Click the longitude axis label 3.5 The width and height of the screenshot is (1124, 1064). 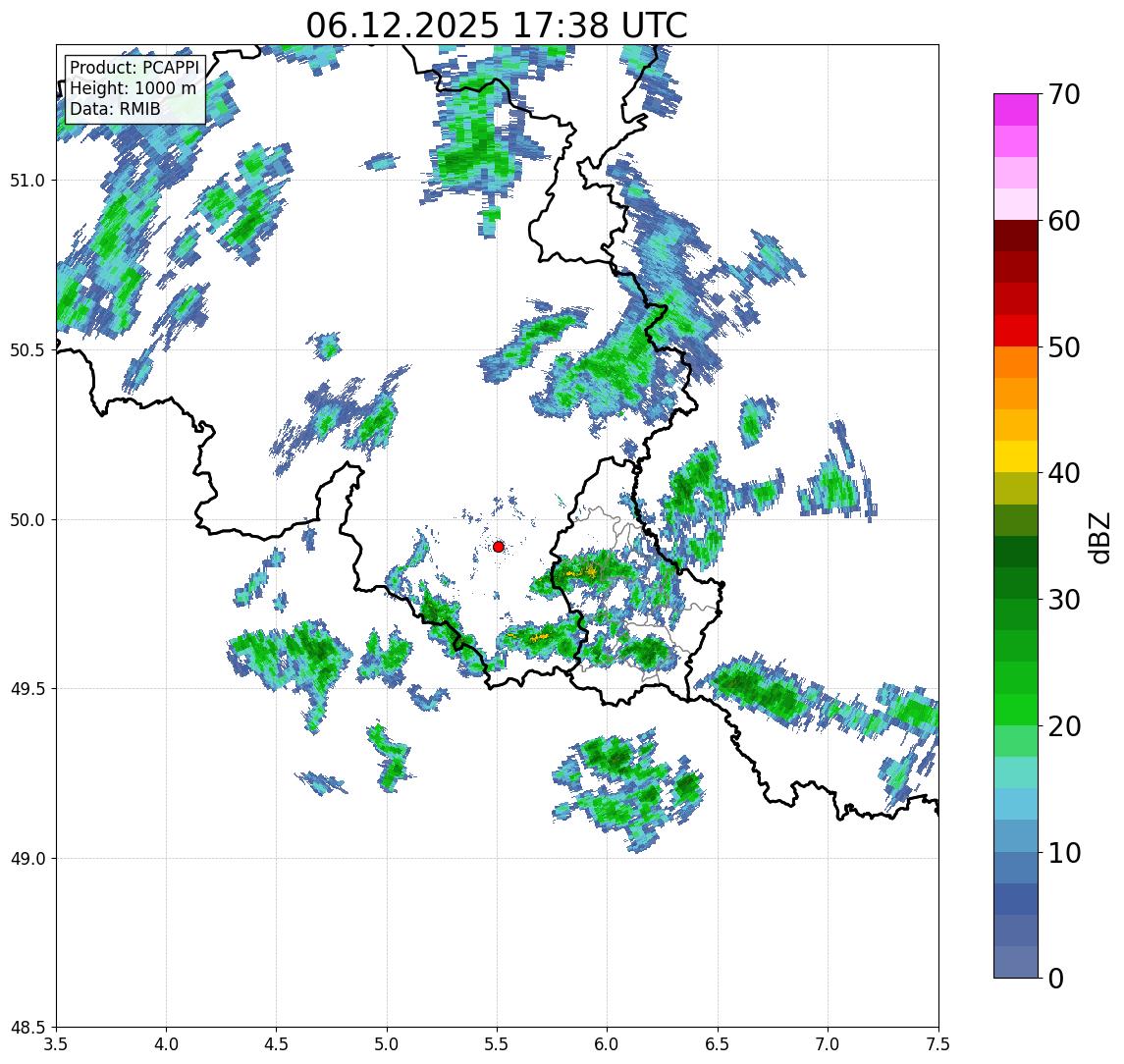click(x=56, y=1044)
